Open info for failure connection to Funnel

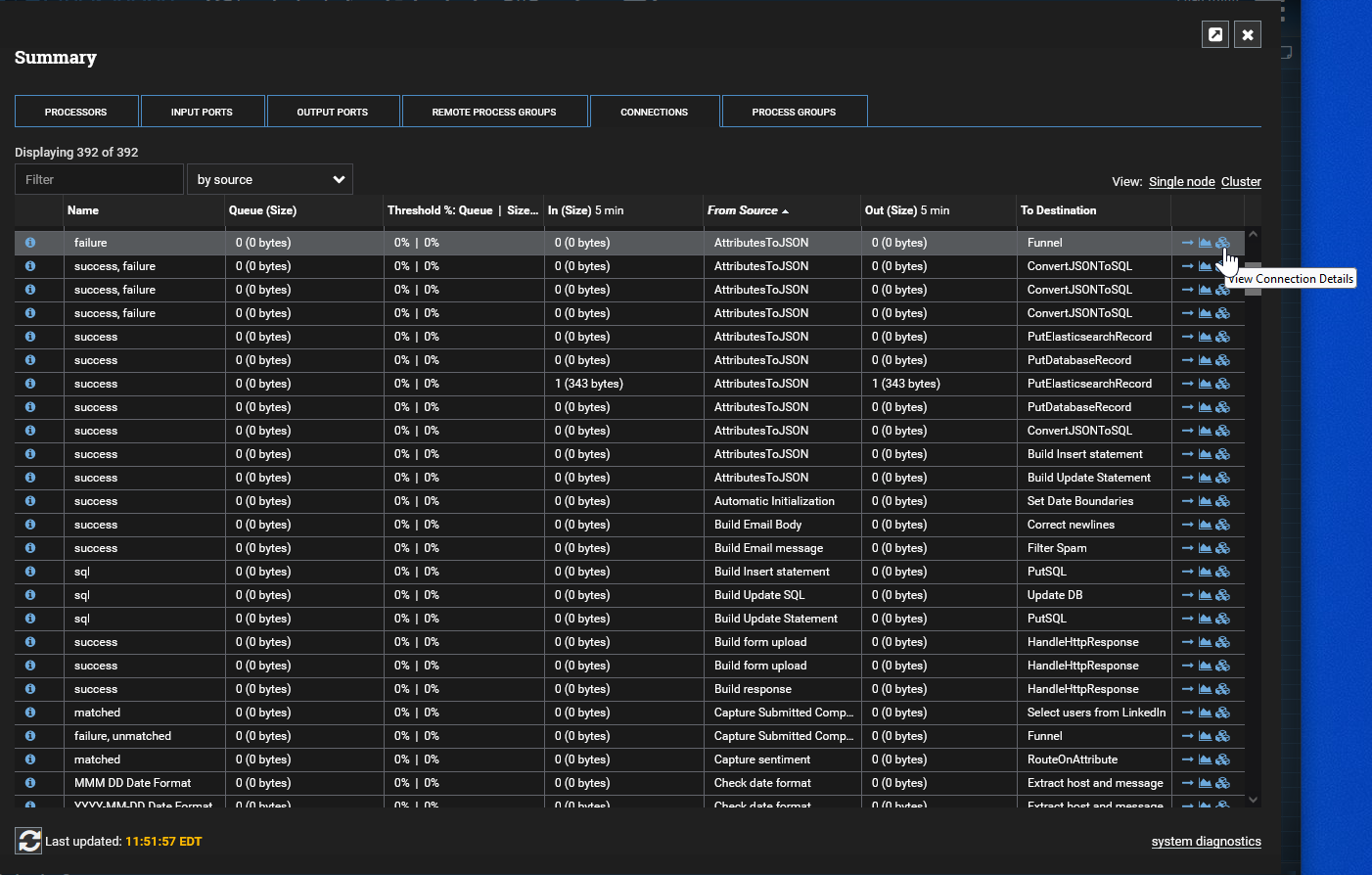tap(30, 243)
